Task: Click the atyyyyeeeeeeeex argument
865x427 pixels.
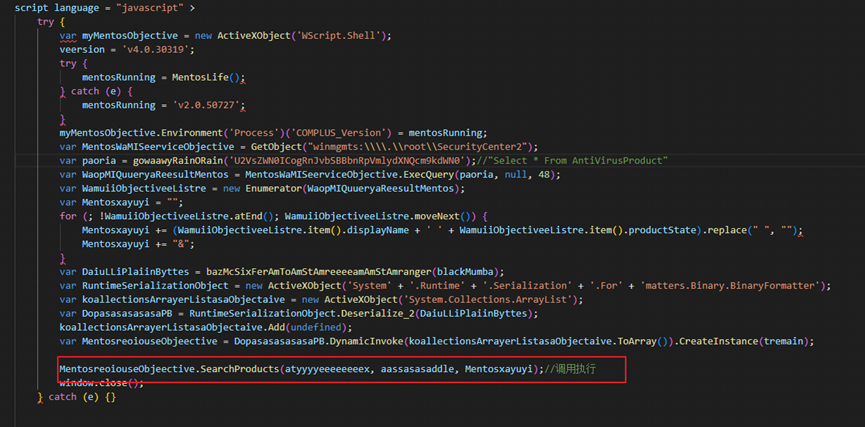Action: point(325,368)
